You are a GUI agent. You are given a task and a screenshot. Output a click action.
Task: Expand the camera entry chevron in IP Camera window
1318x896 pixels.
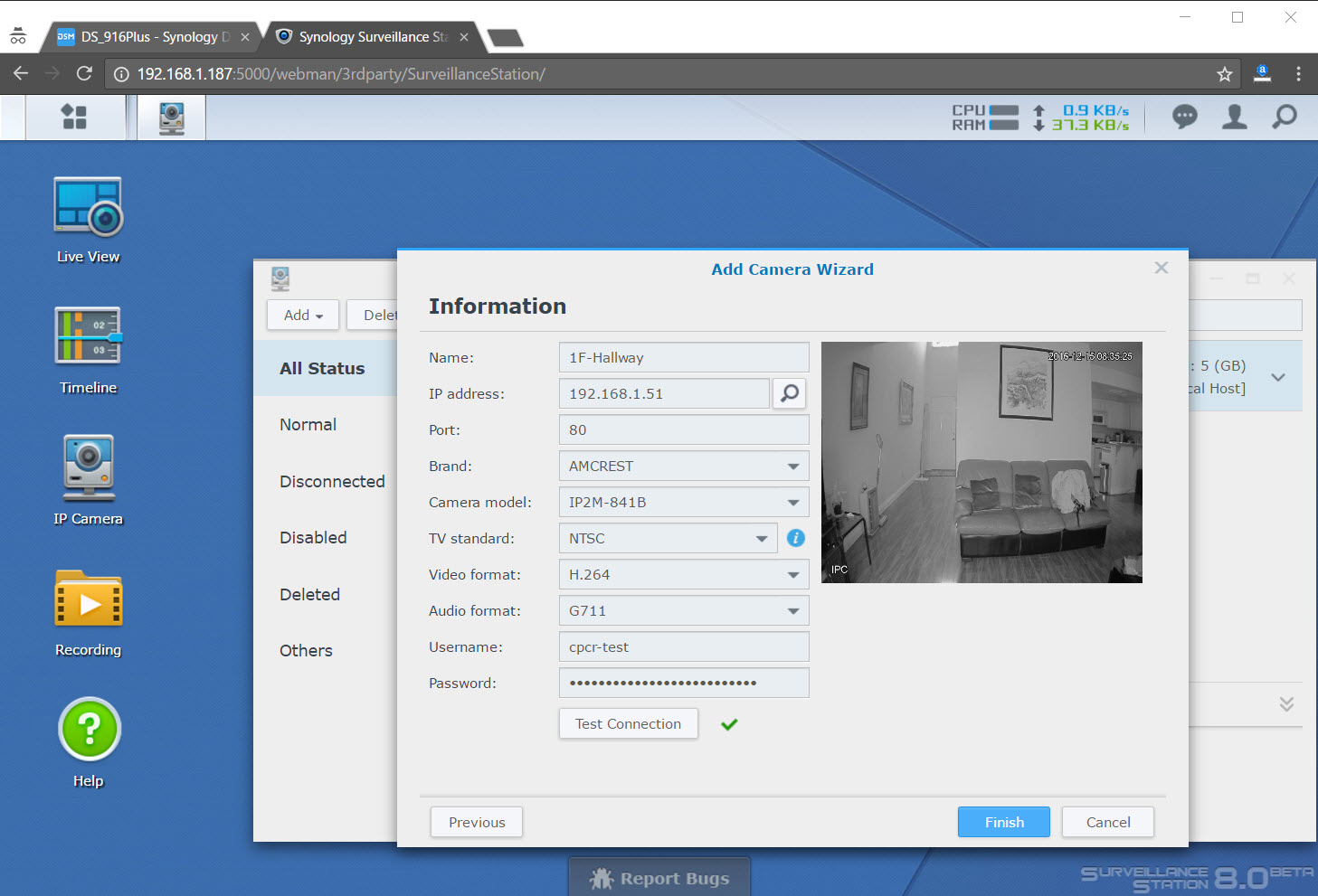pyautogui.click(x=1278, y=377)
